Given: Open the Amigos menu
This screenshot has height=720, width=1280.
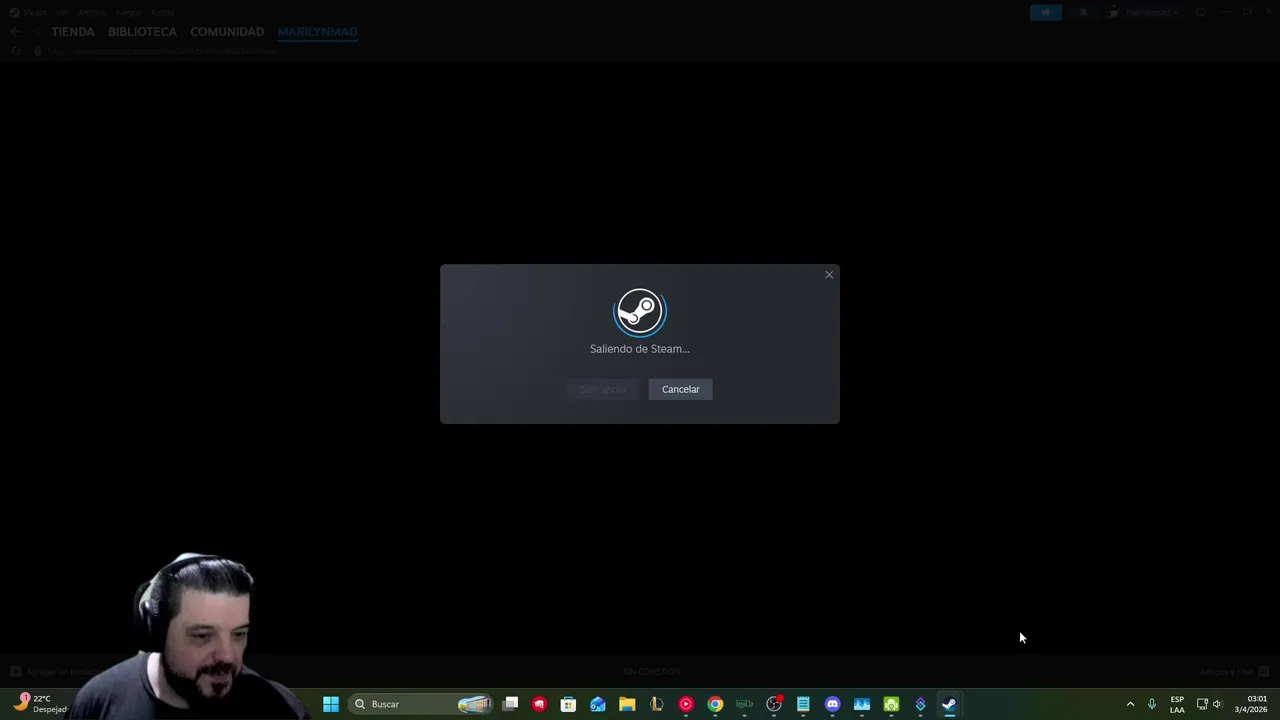Looking at the screenshot, I should tap(92, 12).
